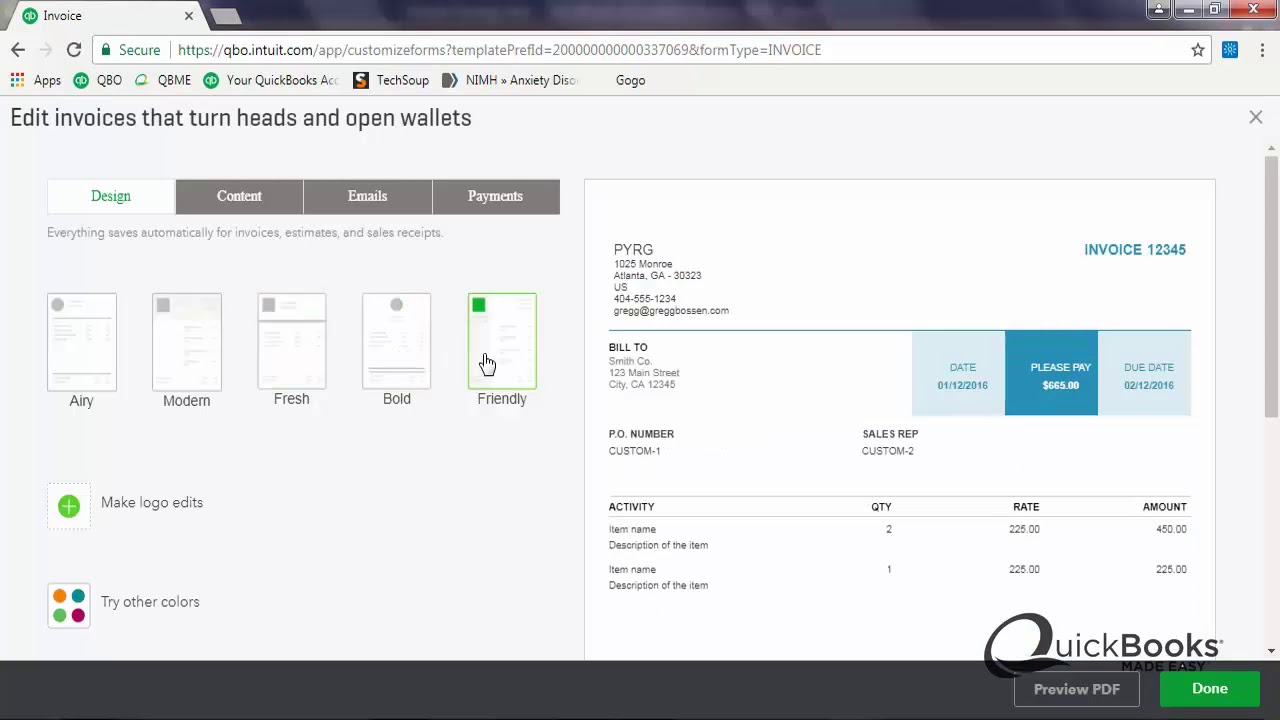Image resolution: width=1280 pixels, height=720 pixels.
Task: Select the Modern template thumbnail
Action: [x=187, y=341]
